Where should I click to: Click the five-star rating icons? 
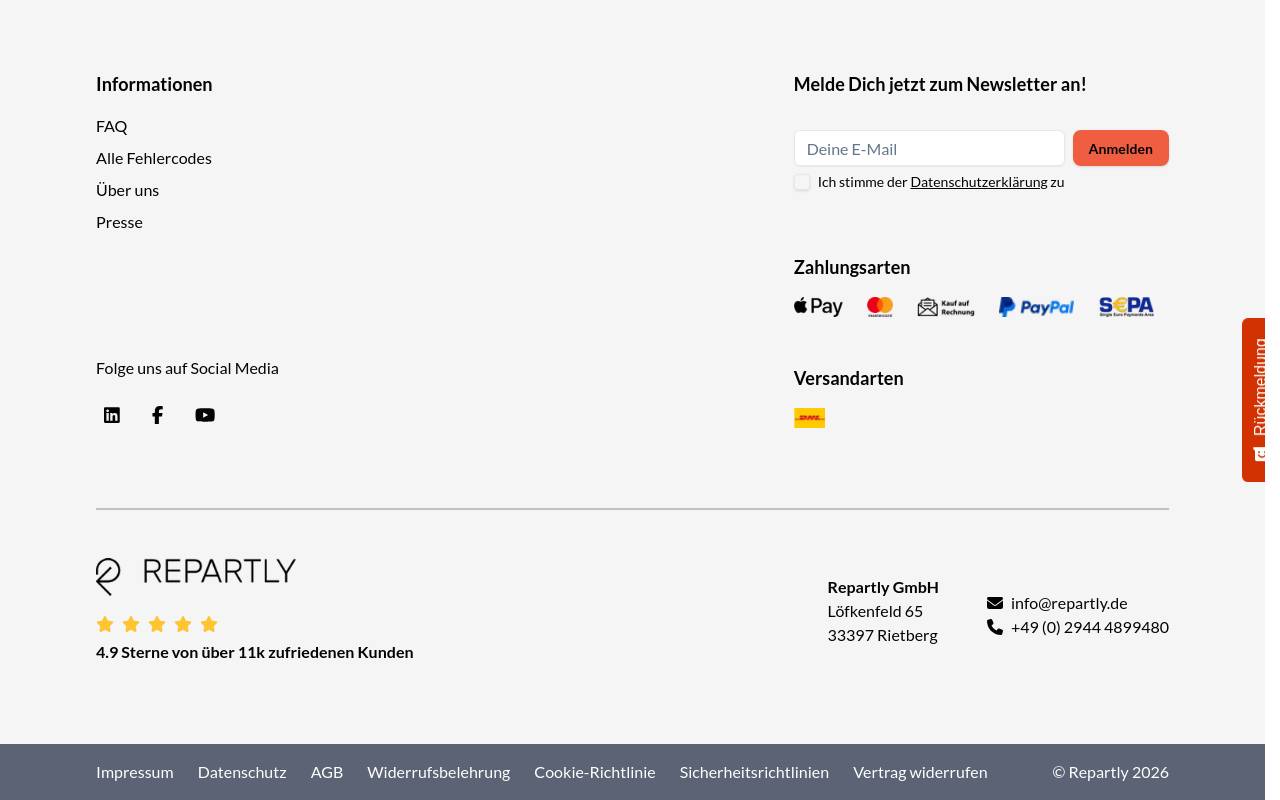point(157,624)
